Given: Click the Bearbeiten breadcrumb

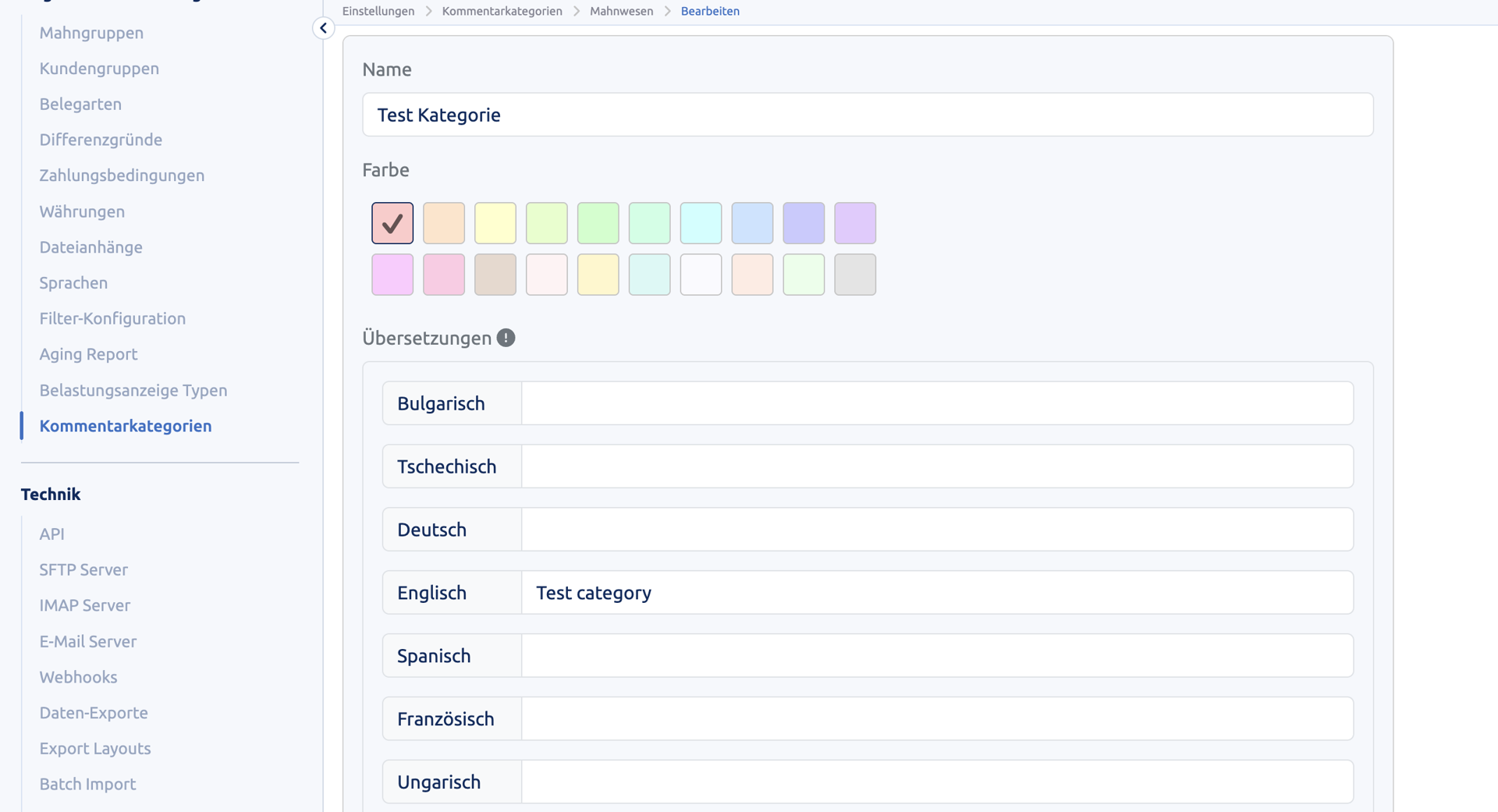Looking at the screenshot, I should click(x=710, y=11).
